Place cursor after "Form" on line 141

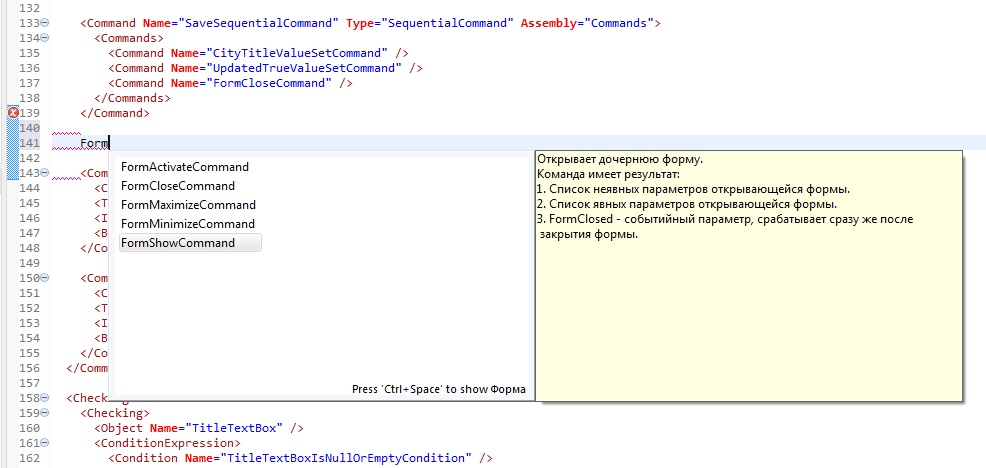108,143
